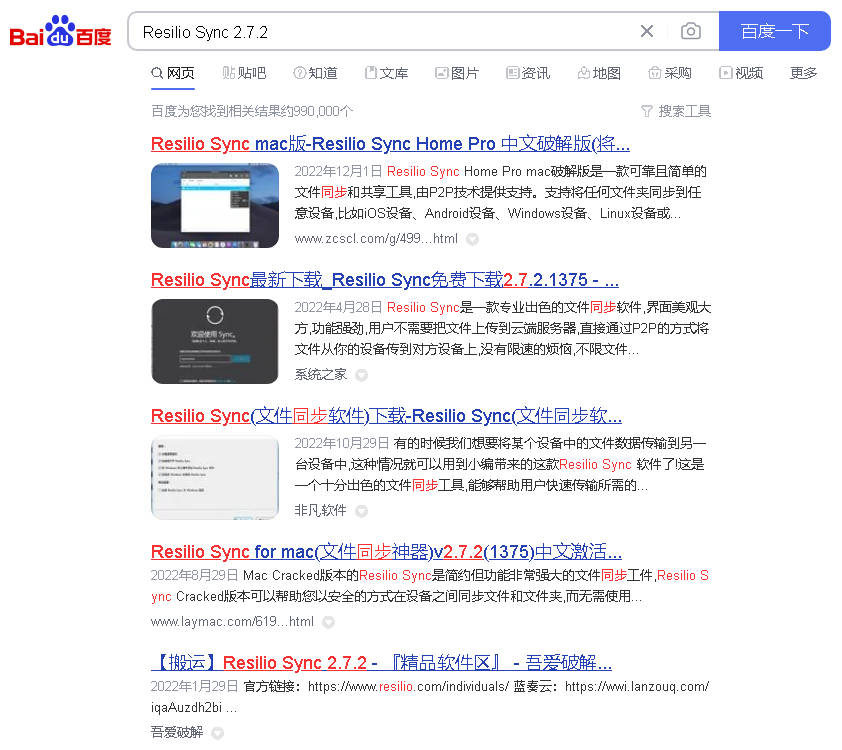Click the funnel icon beside 搜索工具
The width and height of the screenshot is (842, 750).
coord(647,111)
